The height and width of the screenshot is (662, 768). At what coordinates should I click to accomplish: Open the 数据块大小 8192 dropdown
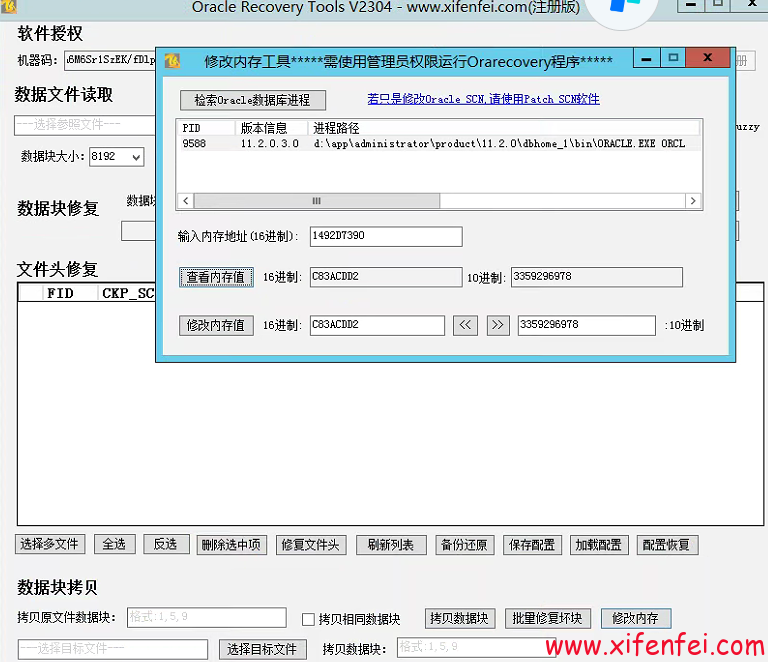pyautogui.click(x=117, y=157)
